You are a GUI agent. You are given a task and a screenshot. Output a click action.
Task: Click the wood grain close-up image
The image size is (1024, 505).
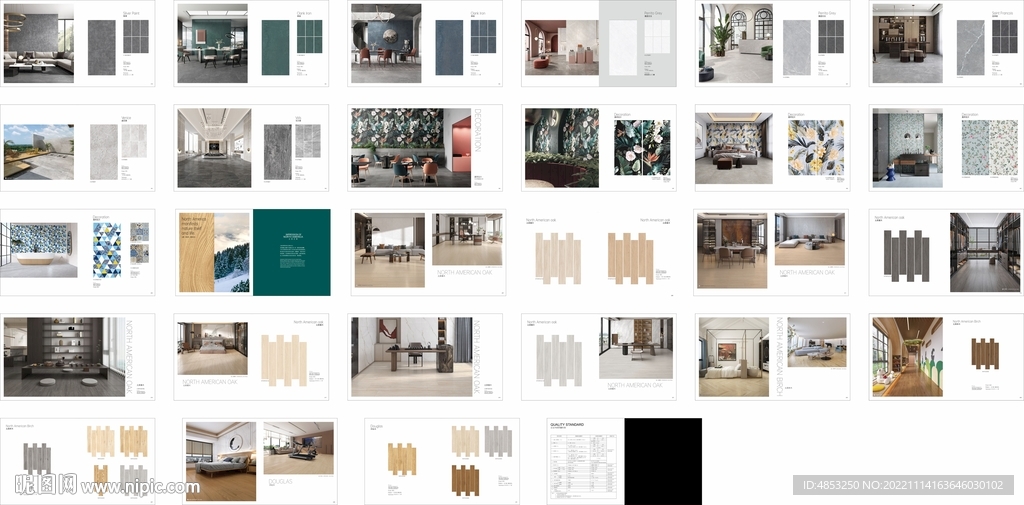click(197, 252)
